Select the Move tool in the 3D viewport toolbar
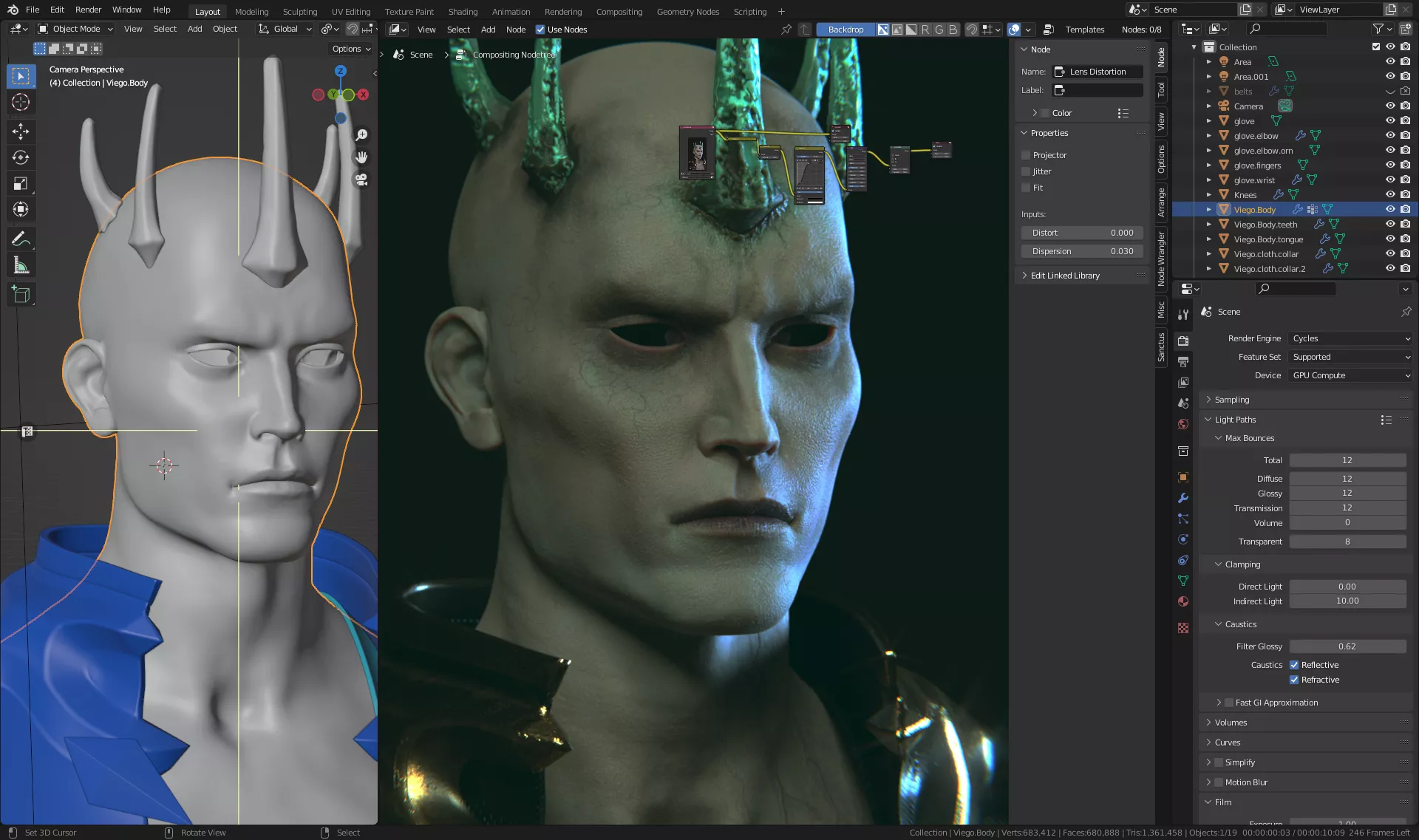The height and width of the screenshot is (840, 1419). coord(21,132)
